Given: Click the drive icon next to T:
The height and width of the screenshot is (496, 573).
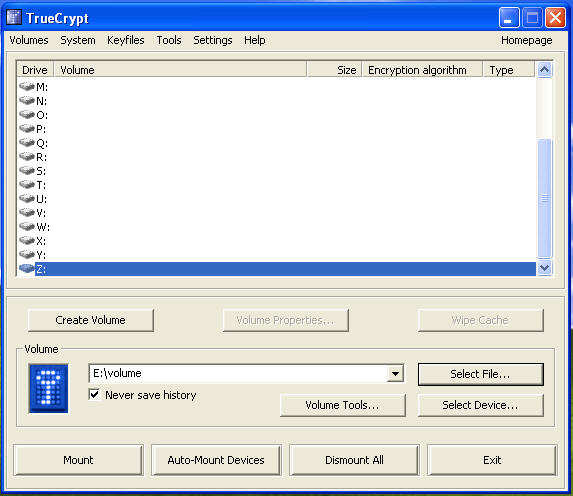Looking at the screenshot, I should pyautogui.click(x=26, y=185).
